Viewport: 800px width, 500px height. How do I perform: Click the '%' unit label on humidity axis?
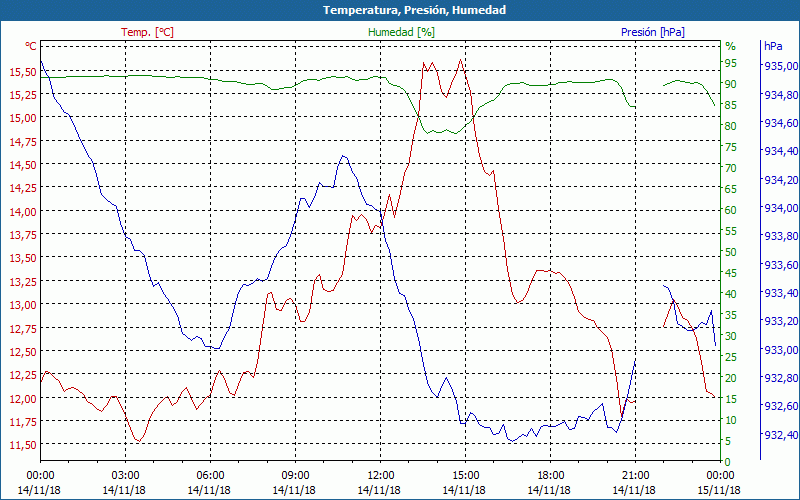click(731, 46)
